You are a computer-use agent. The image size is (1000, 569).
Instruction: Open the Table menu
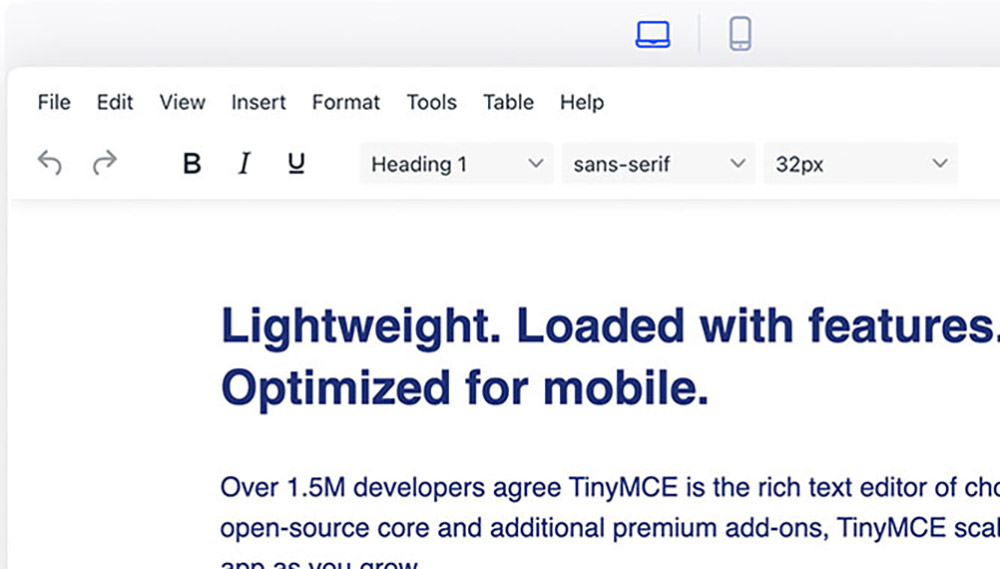(508, 102)
